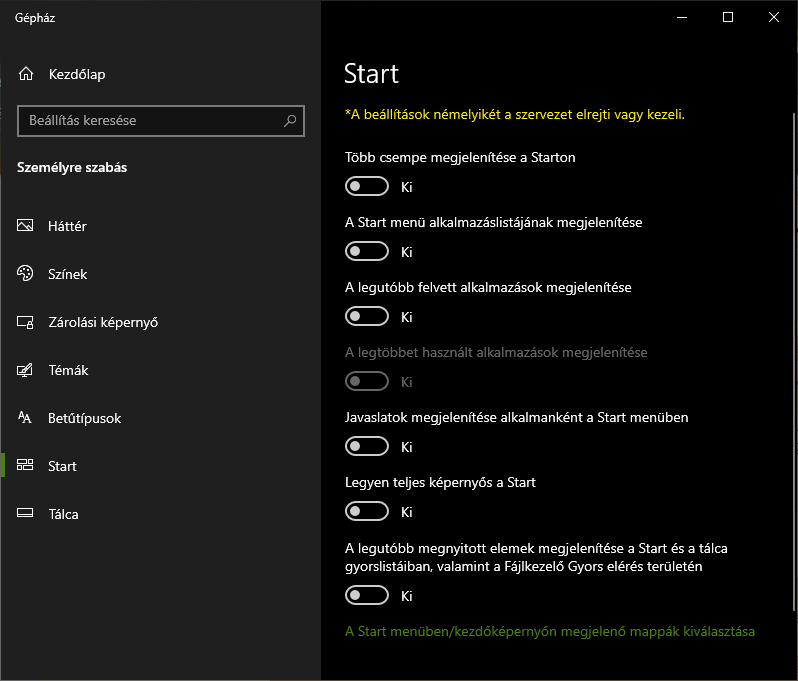The height and width of the screenshot is (681, 798).
Task: Open the Színek settings page
Action: click(x=68, y=274)
